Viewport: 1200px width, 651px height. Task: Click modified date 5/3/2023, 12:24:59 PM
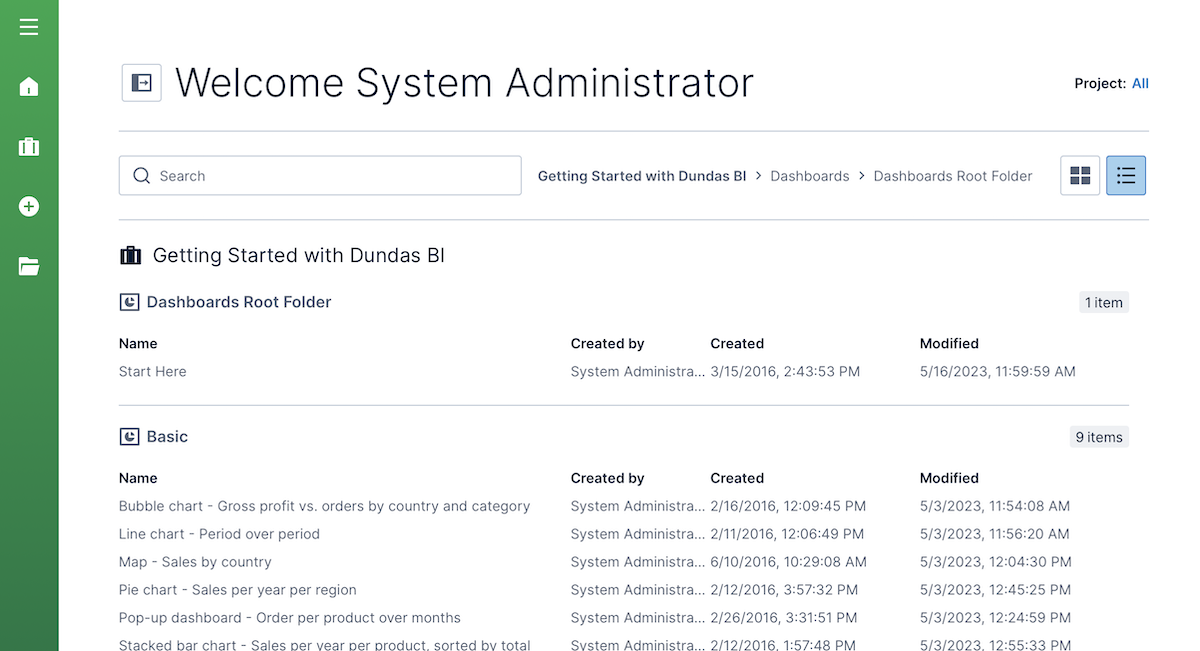tap(996, 618)
